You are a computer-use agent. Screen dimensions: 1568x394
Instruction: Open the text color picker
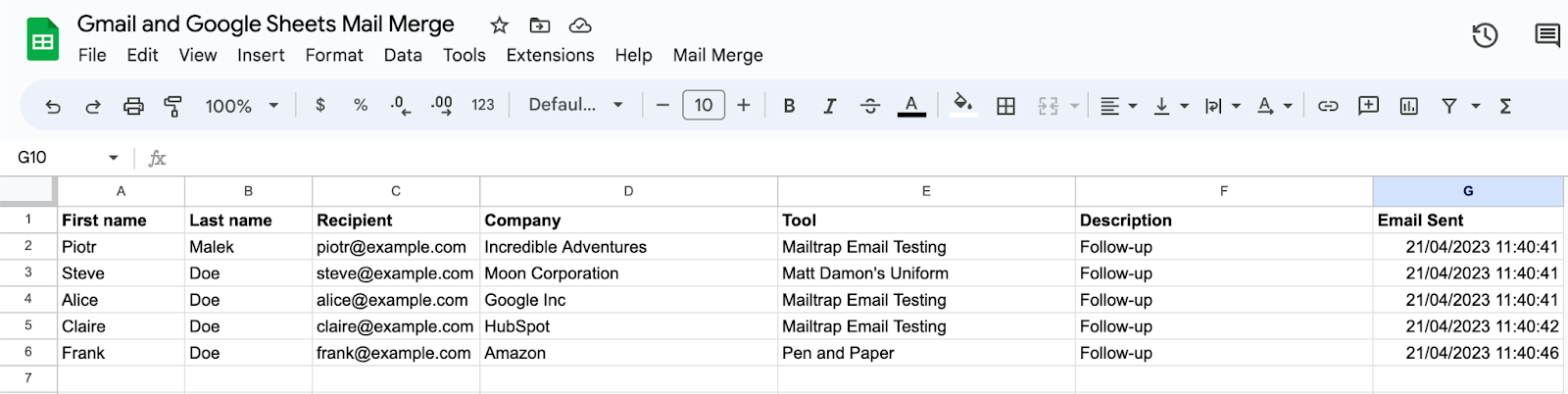(911, 106)
